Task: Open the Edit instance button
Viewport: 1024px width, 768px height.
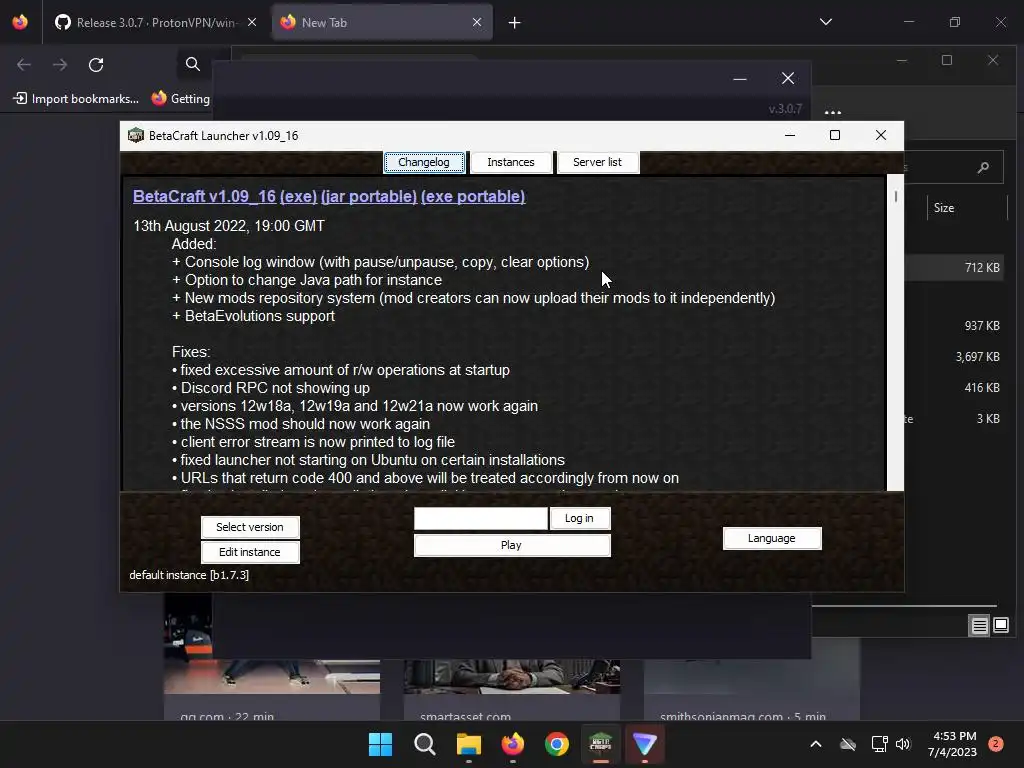Action: point(250,552)
